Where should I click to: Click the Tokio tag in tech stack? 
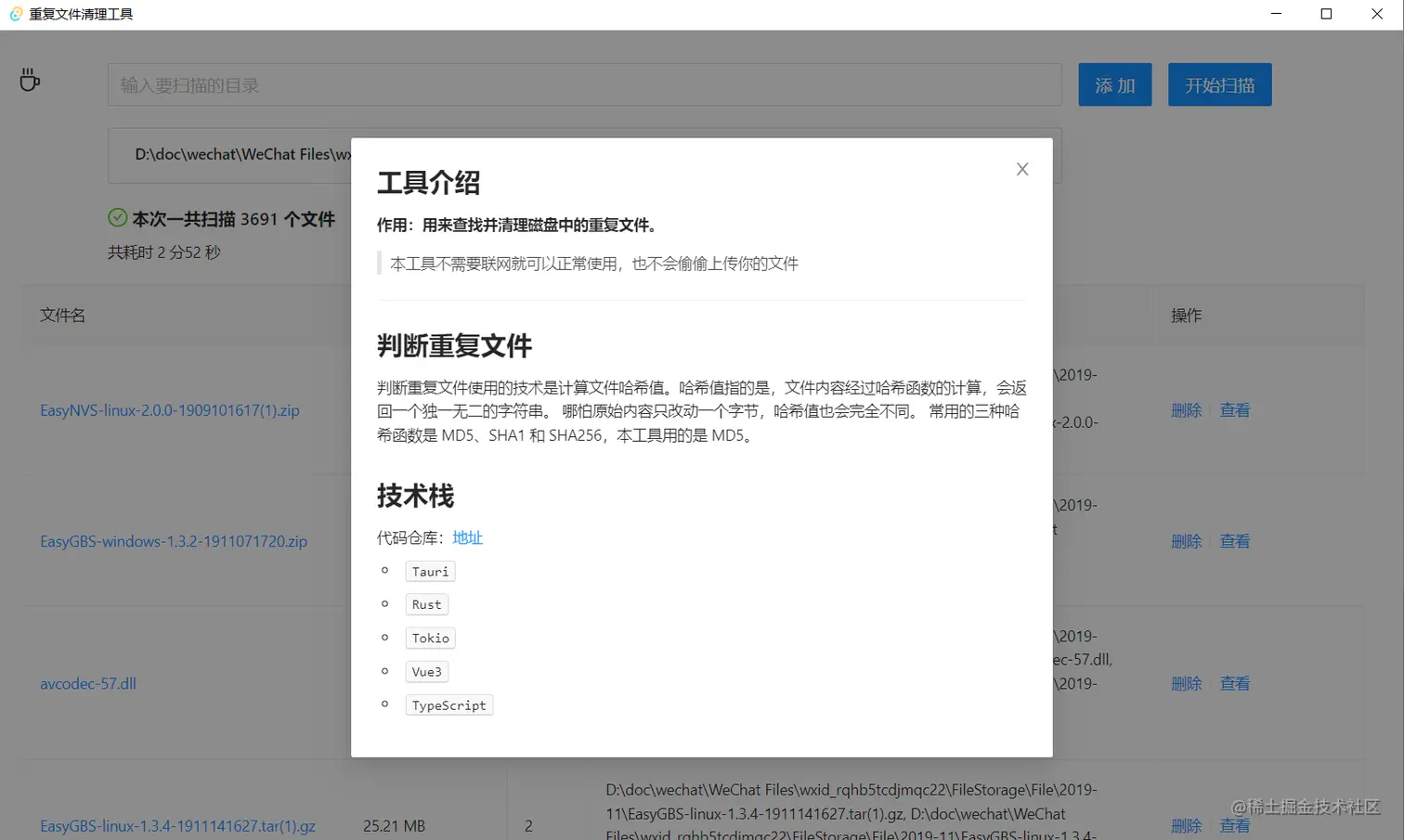[x=431, y=638]
